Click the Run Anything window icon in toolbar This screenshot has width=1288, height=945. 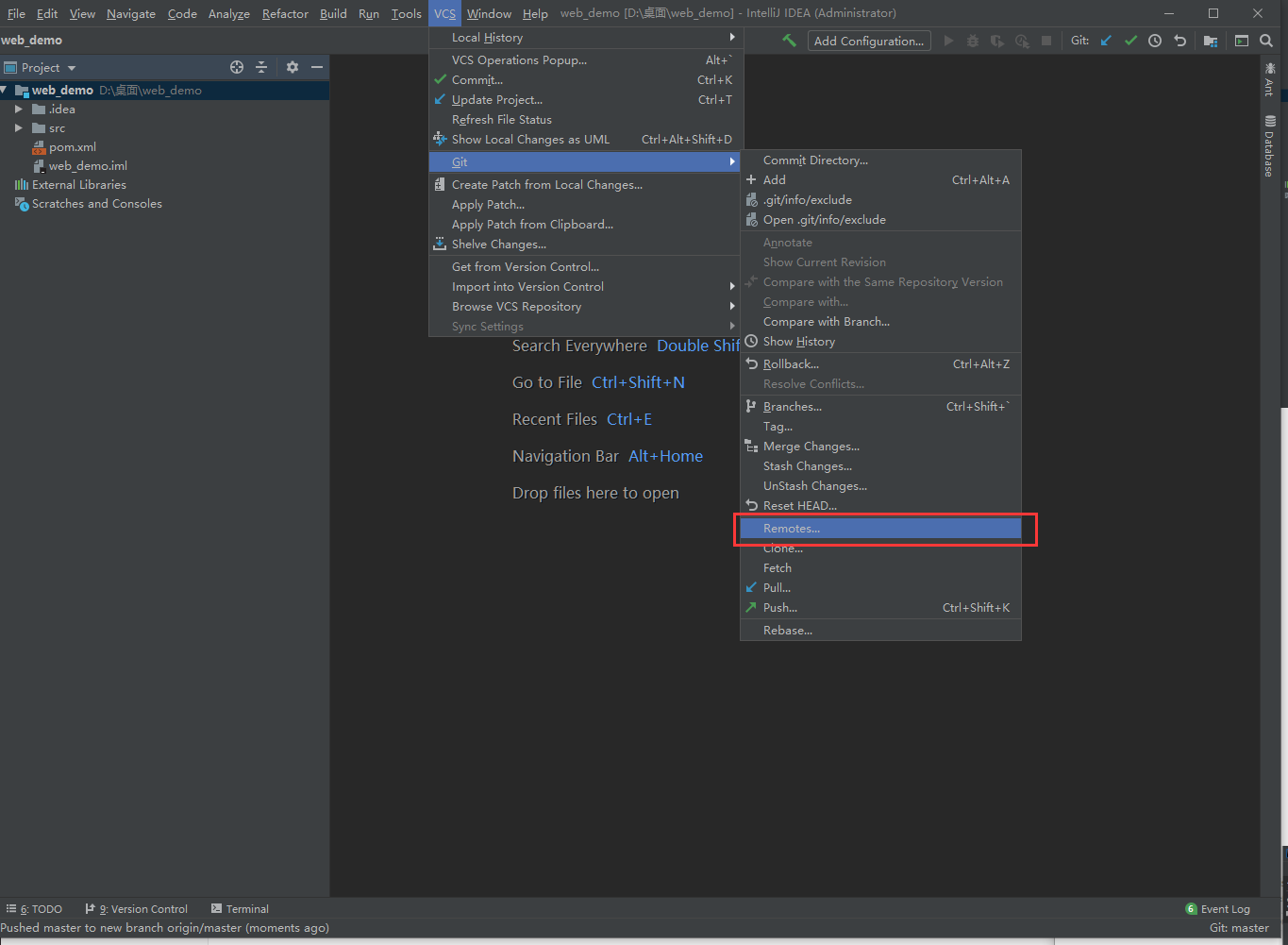[x=1242, y=41]
